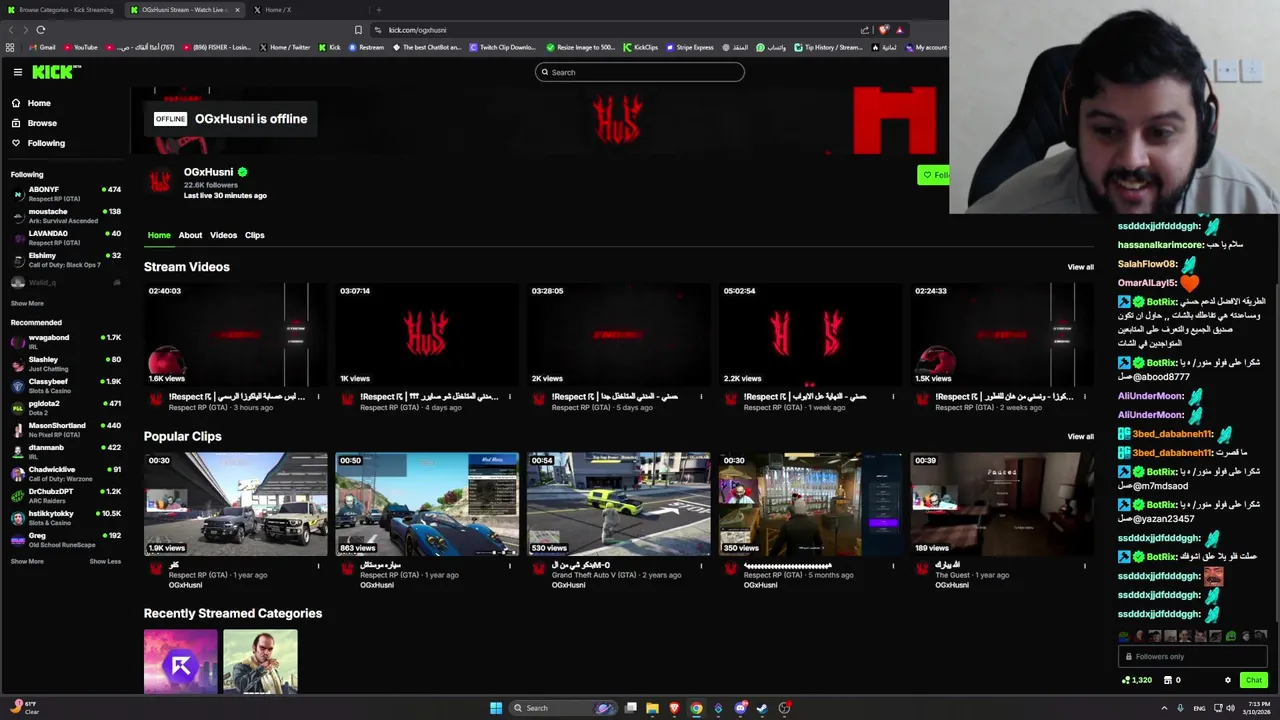Open Following in the sidebar

[46, 143]
